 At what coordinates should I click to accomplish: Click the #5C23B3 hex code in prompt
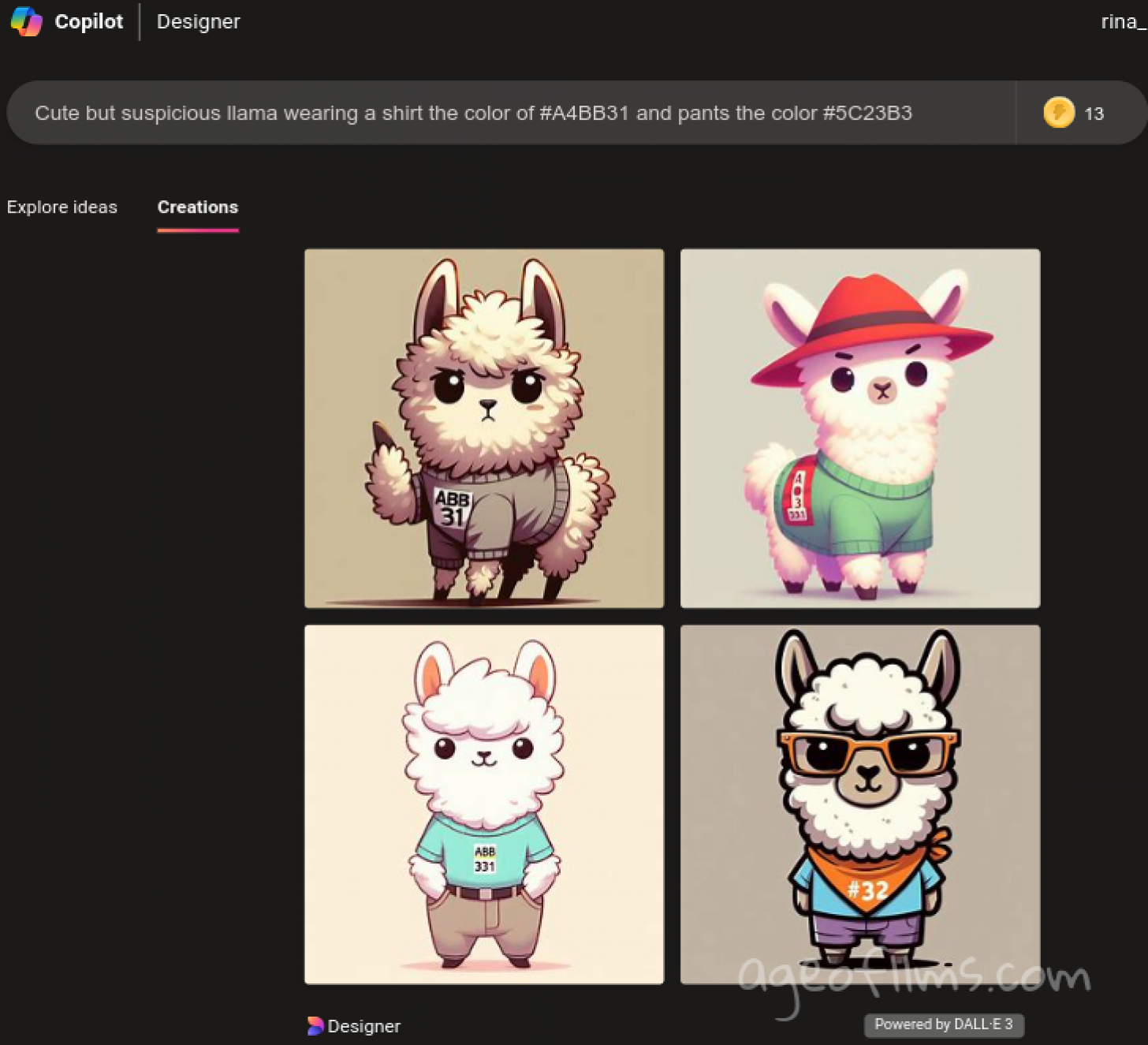click(867, 113)
